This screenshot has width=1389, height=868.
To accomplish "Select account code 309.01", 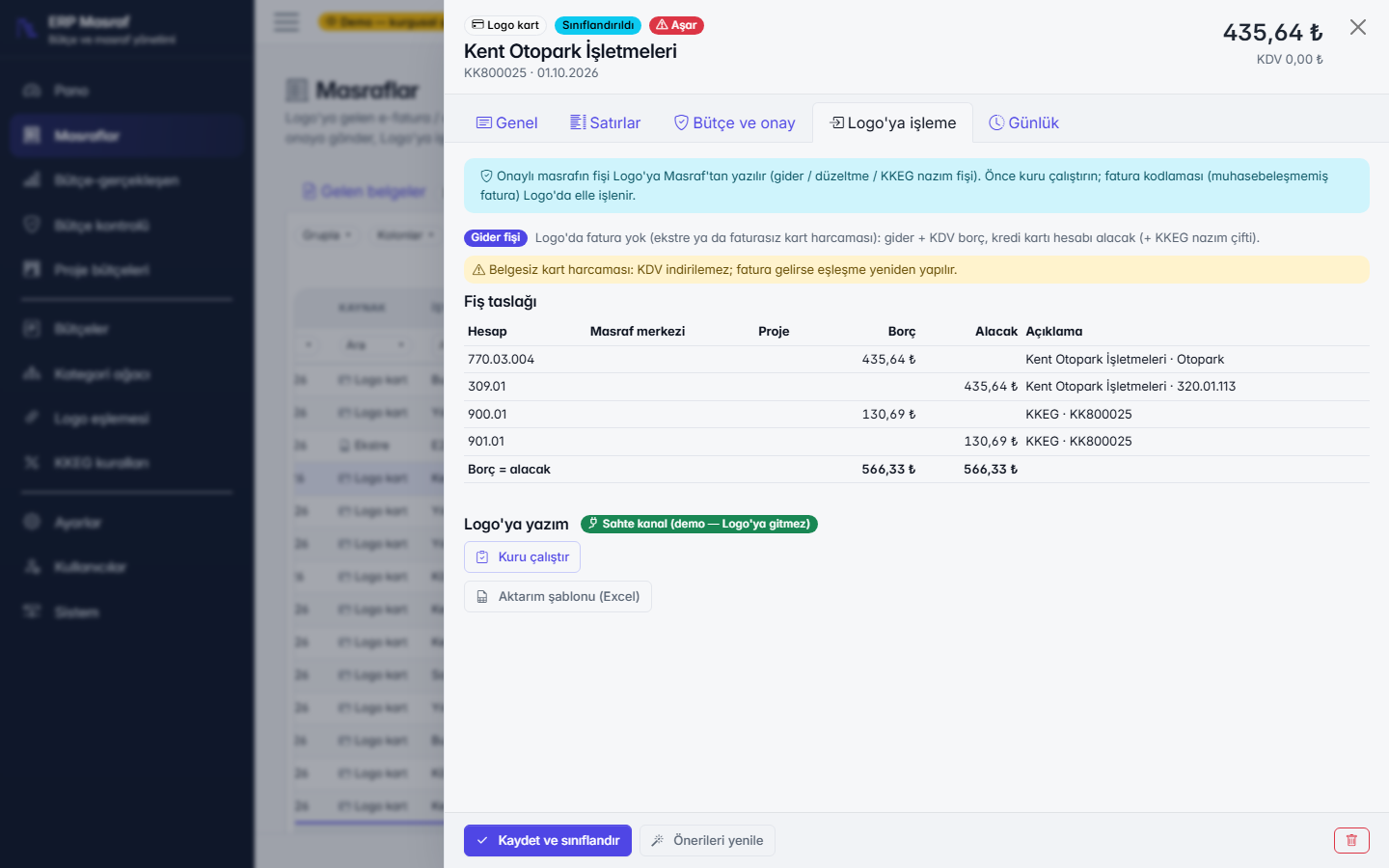I will pyautogui.click(x=487, y=386).
